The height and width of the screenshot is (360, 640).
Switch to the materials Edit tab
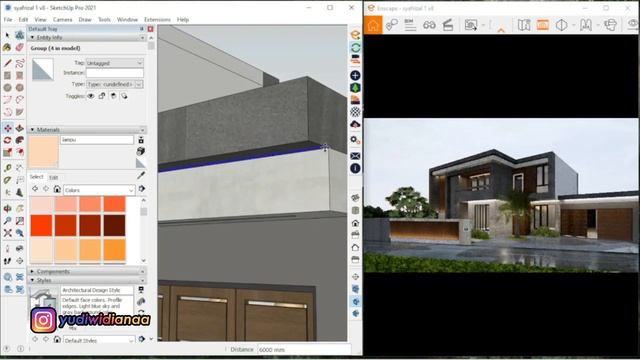pyautogui.click(x=53, y=177)
